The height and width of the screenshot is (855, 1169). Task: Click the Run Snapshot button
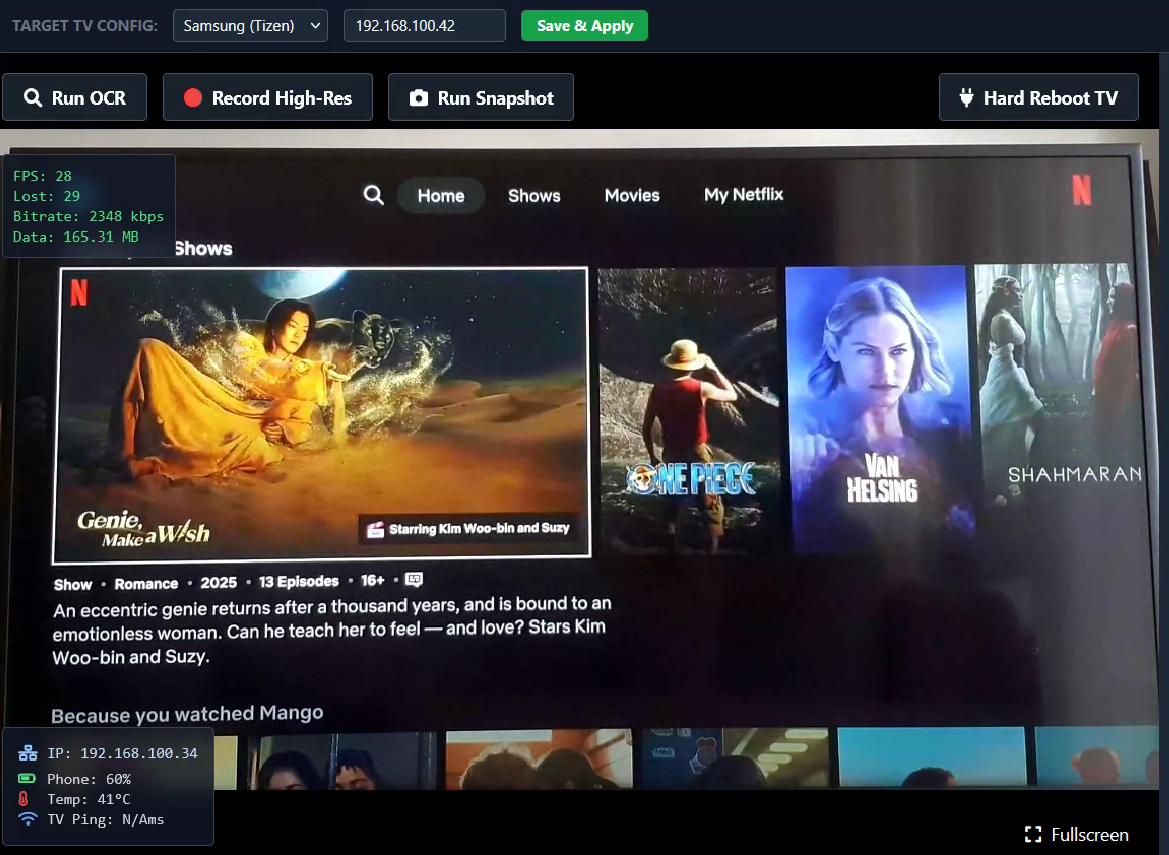(x=481, y=98)
